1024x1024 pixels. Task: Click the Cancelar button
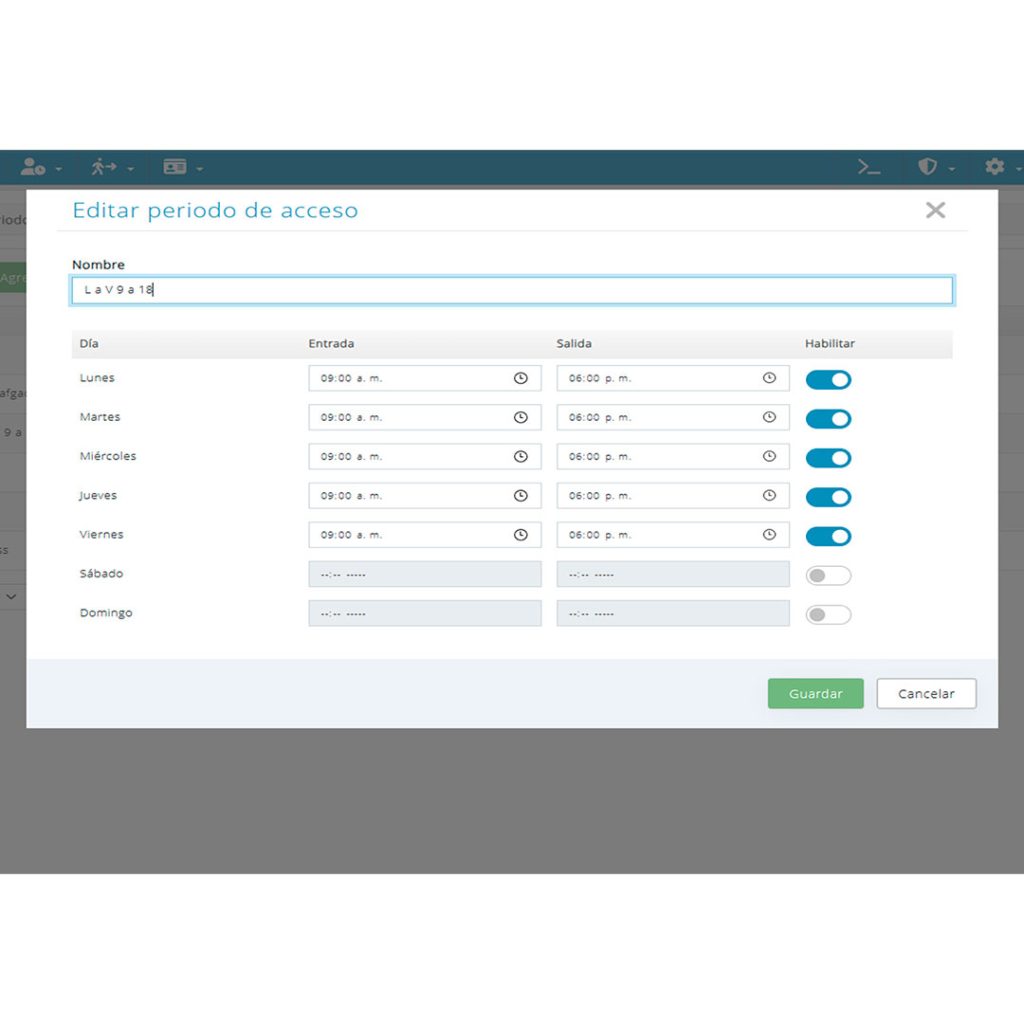(926, 694)
